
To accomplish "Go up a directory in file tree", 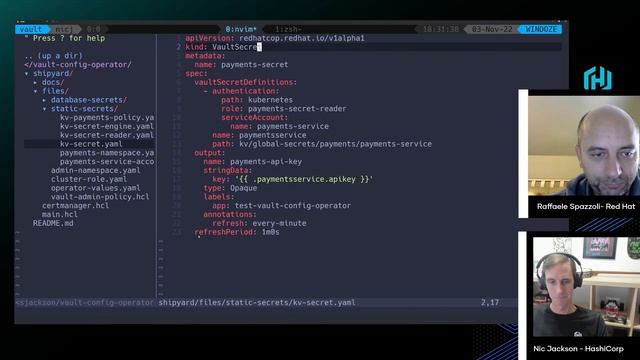I will tap(53, 56).
